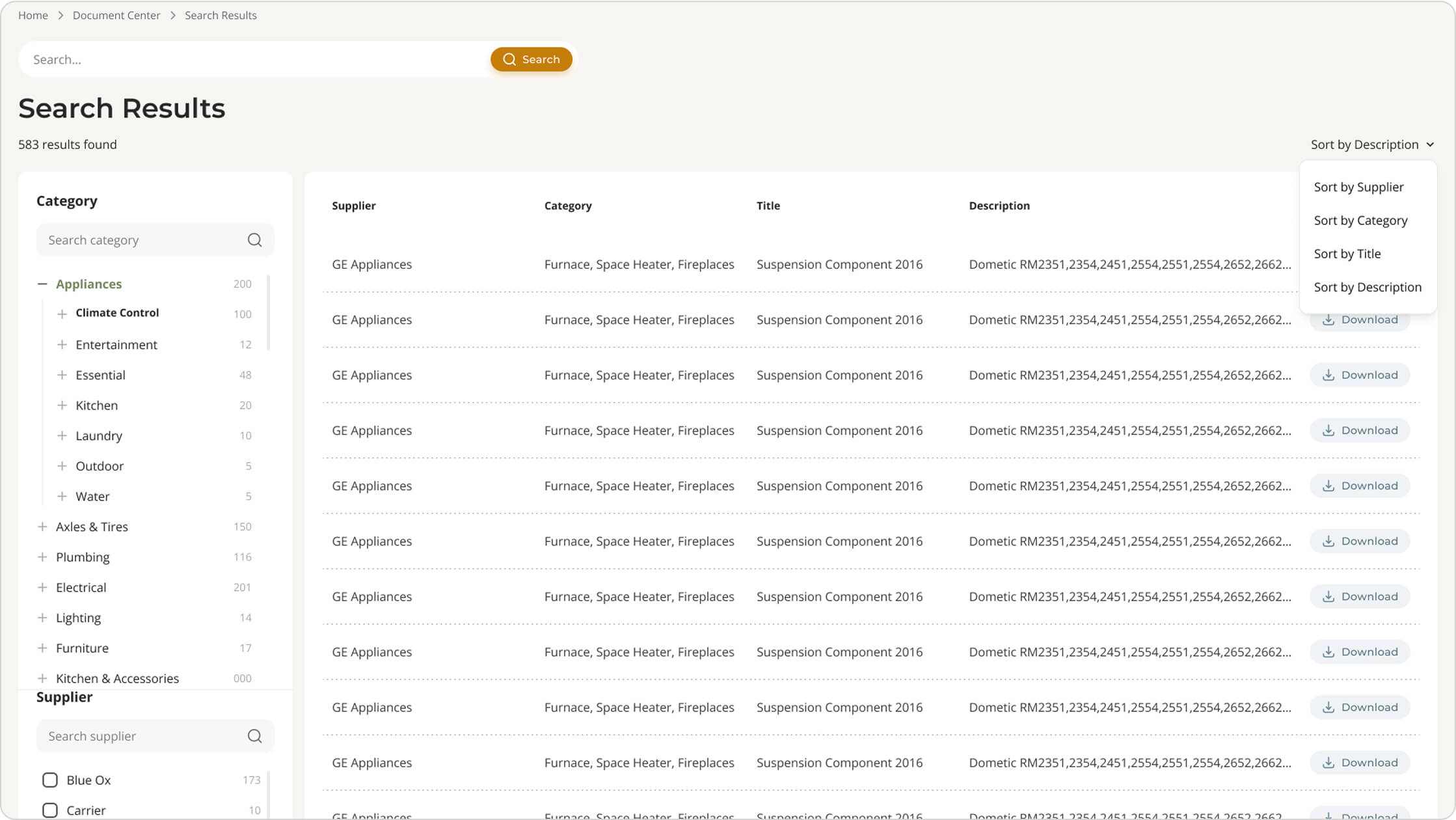Click the download icon in seventh result row
The image size is (1456, 820).
click(1328, 596)
